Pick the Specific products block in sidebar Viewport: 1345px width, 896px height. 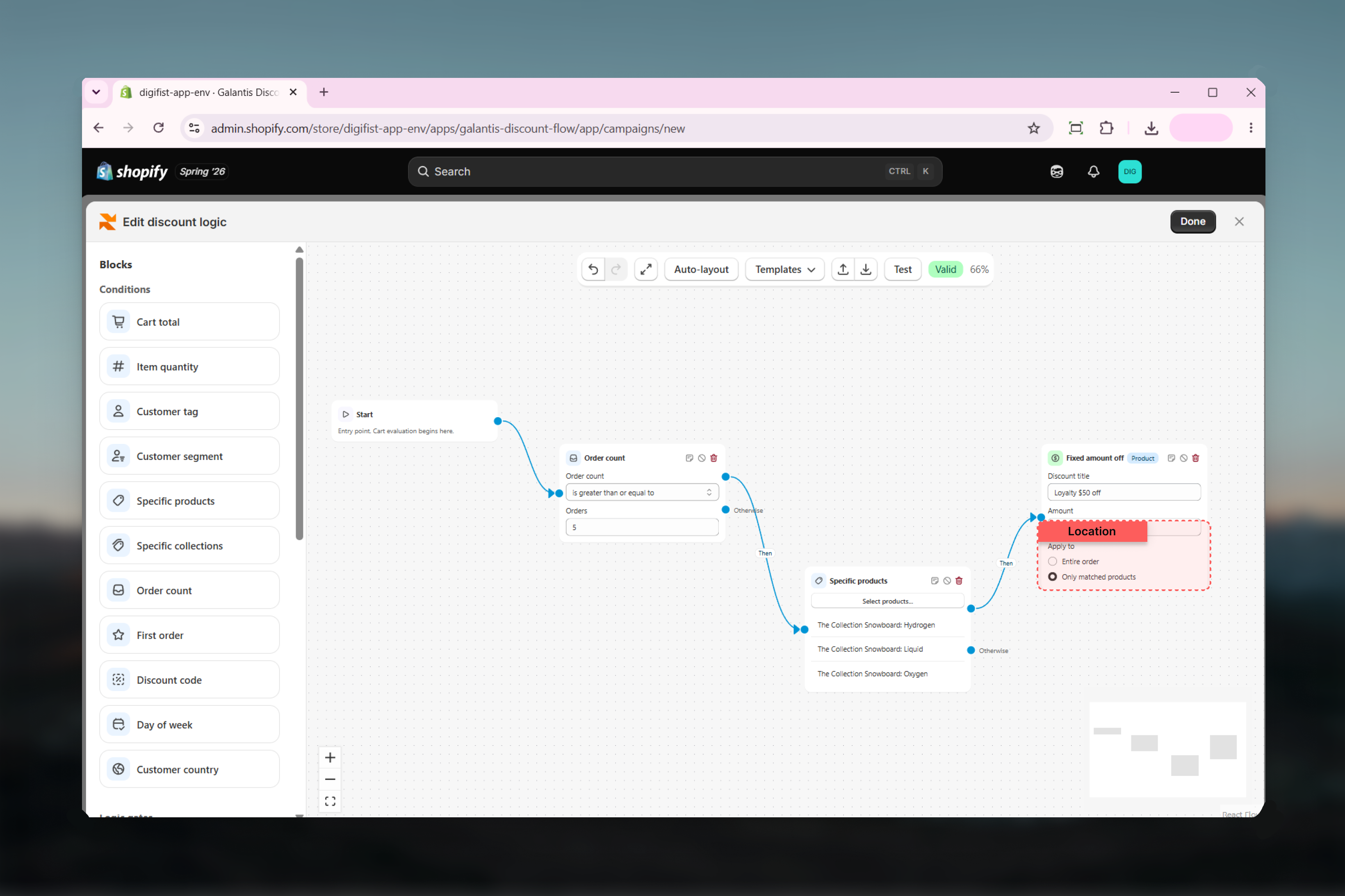tap(189, 500)
